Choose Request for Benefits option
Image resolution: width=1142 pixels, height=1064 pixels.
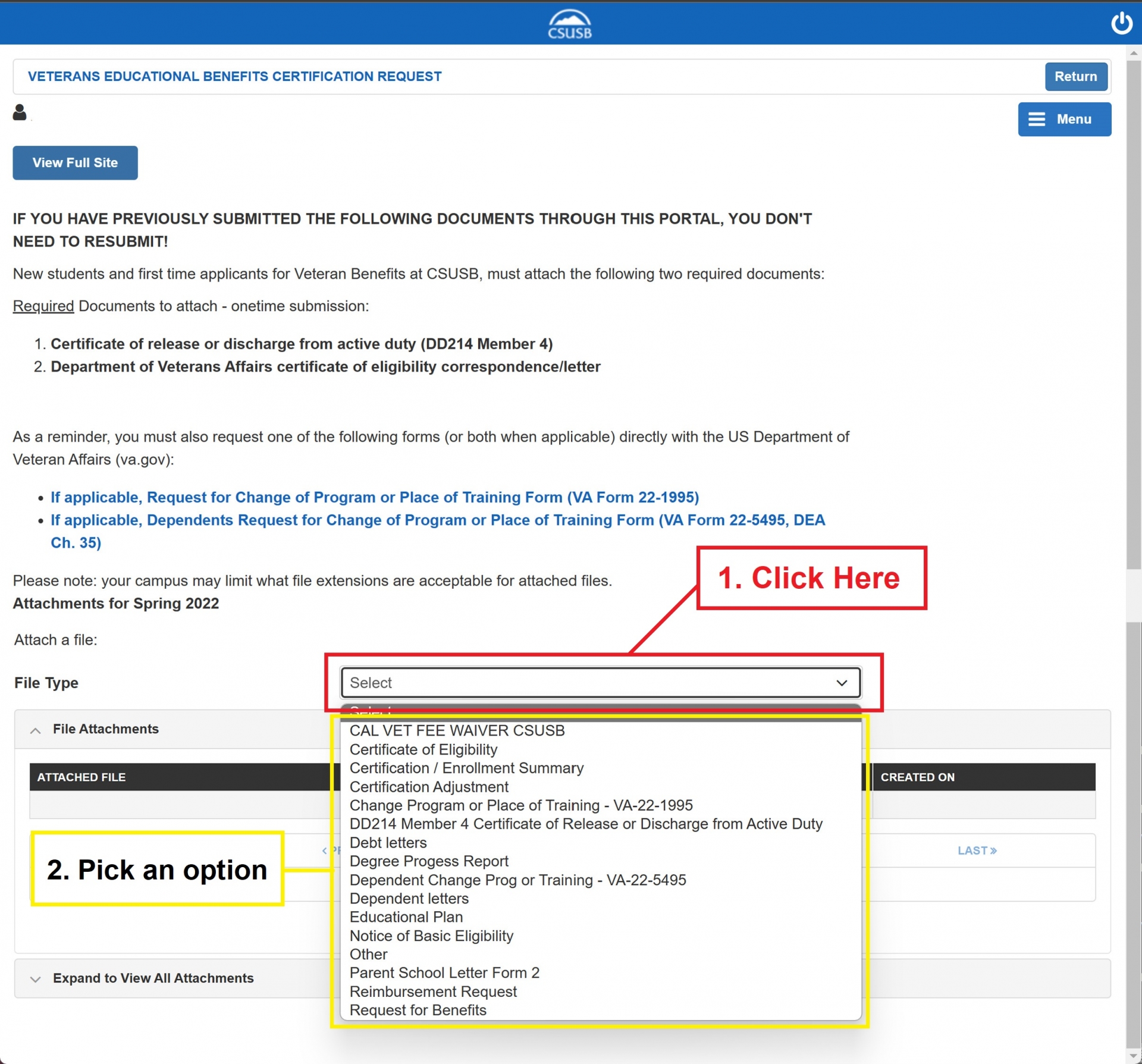tap(418, 1010)
